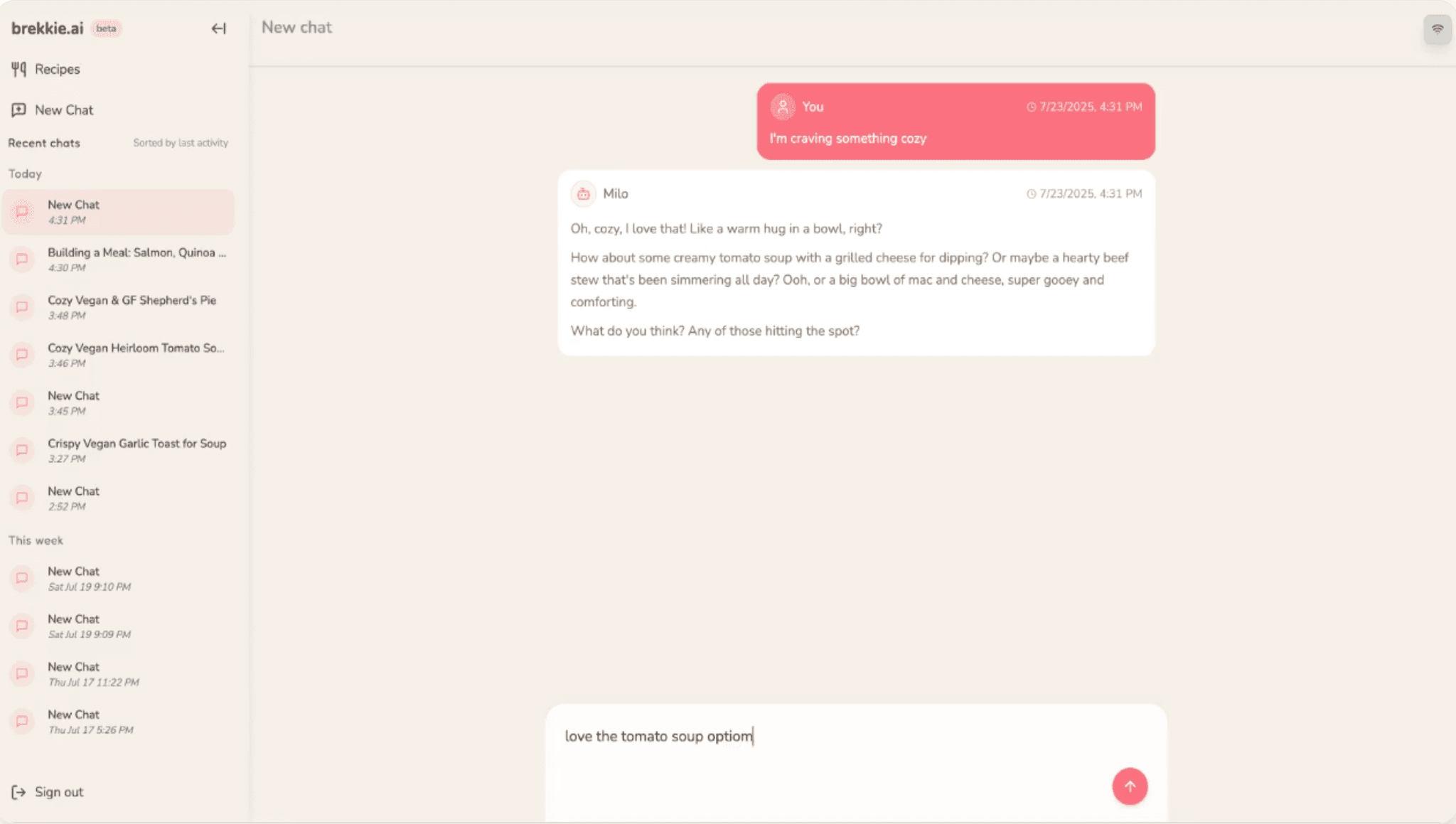Click the 'Sorted by last activity' label
The image size is (1456, 824).
pos(181,143)
